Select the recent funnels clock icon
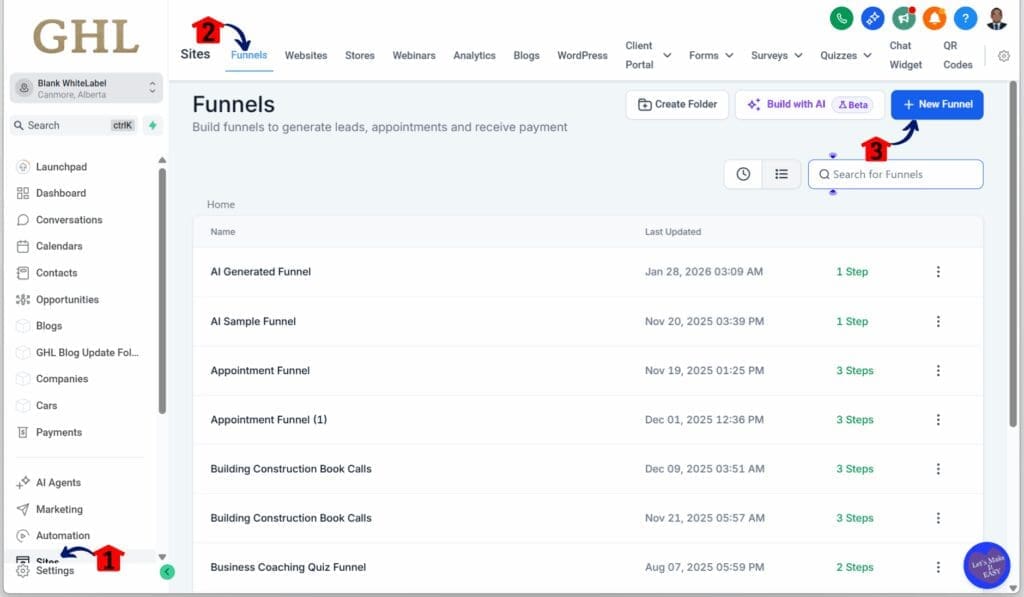The width and height of the screenshot is (1024, 597). pos(743,173)
